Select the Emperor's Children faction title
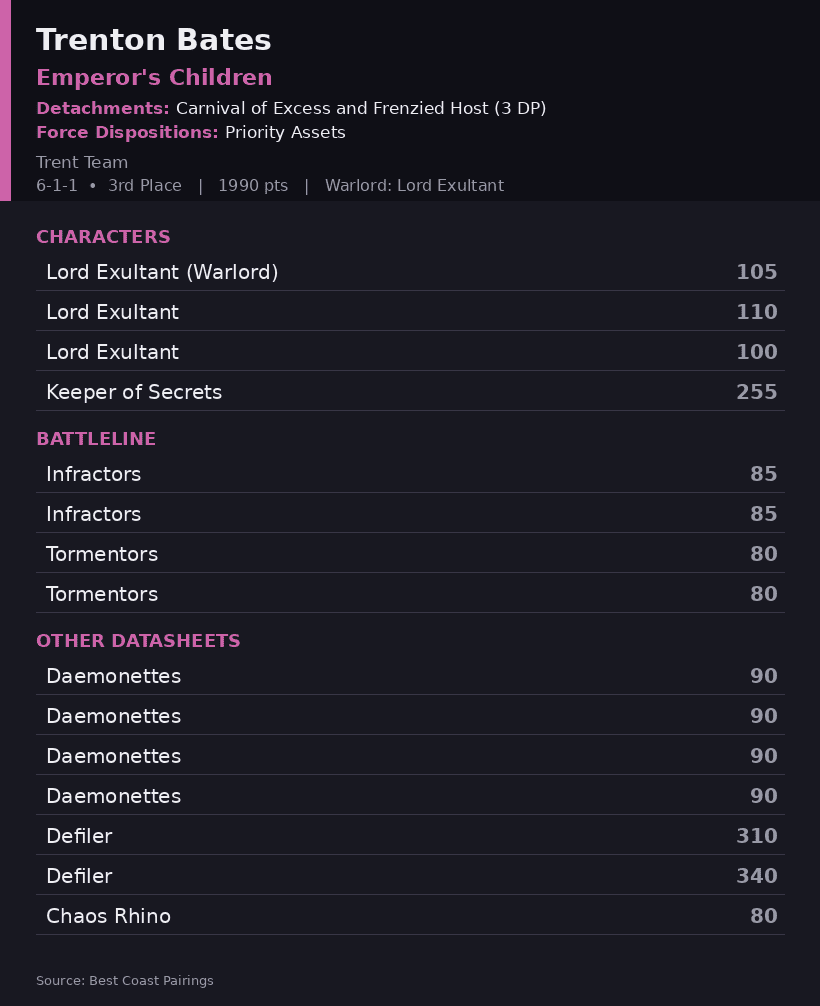820x1006 pixels. (x=154, y=78)
